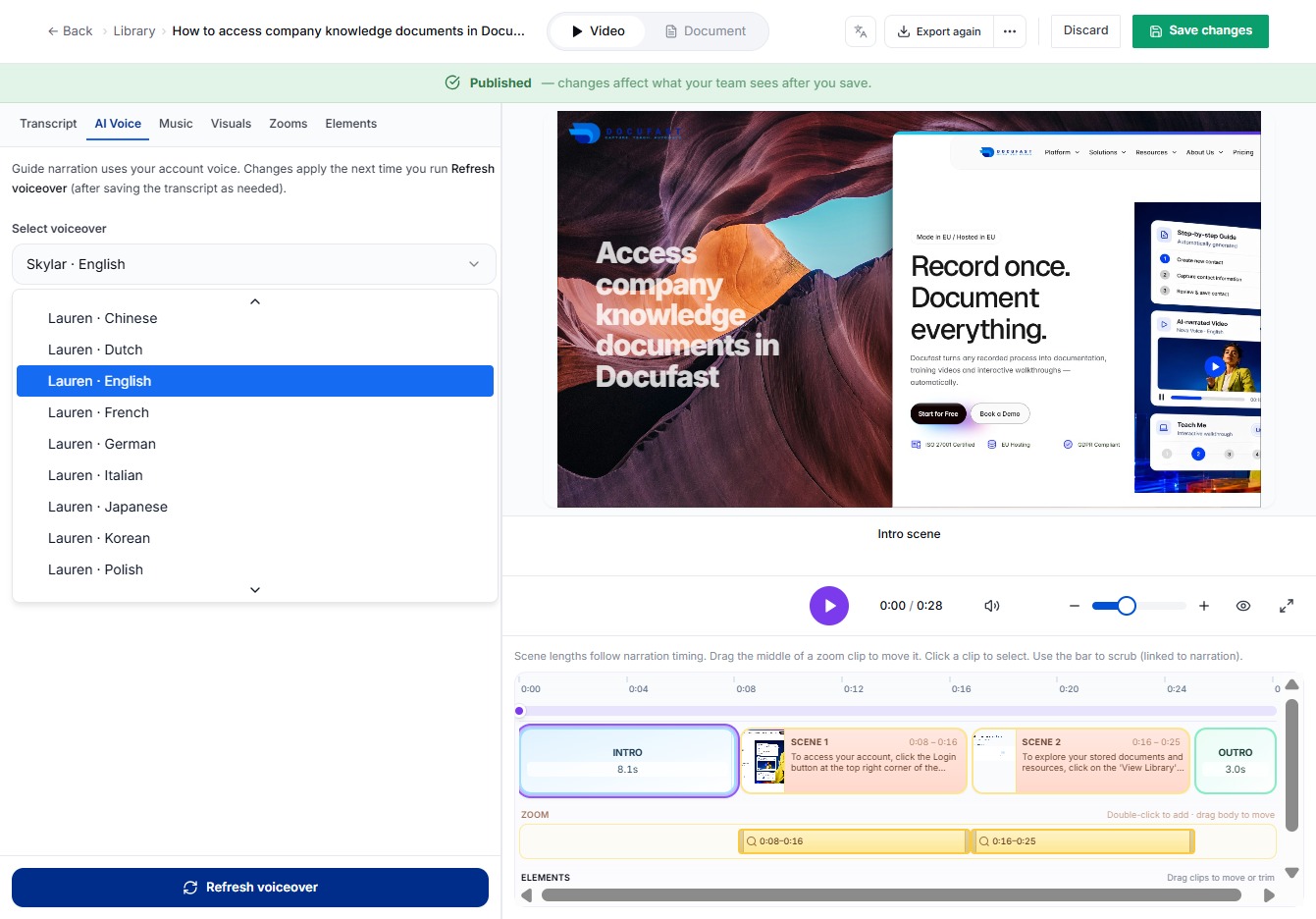Open the Skylar · English voiceover dropdown
1316x919 pixels.
(x=254, y=264)
